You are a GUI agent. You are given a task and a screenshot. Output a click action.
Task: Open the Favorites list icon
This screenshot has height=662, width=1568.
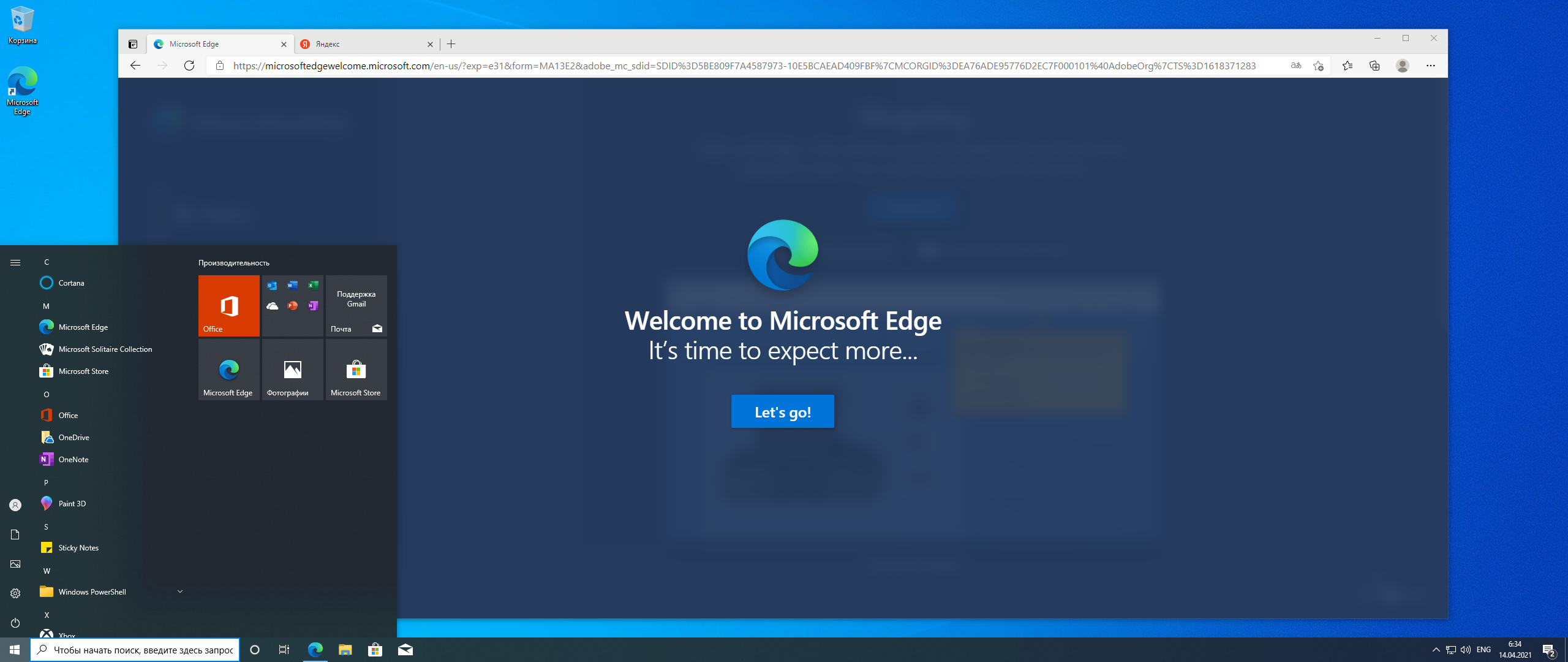click(x=1347, y=66)
